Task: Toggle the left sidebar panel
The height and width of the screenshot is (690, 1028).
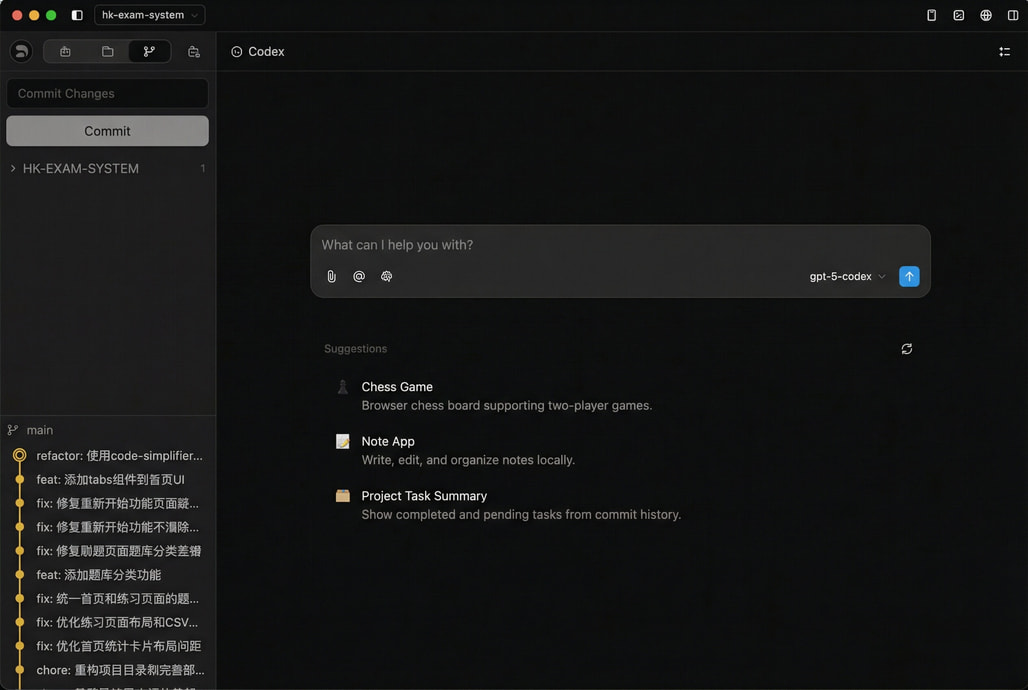Action: click(x=77, y=15)
